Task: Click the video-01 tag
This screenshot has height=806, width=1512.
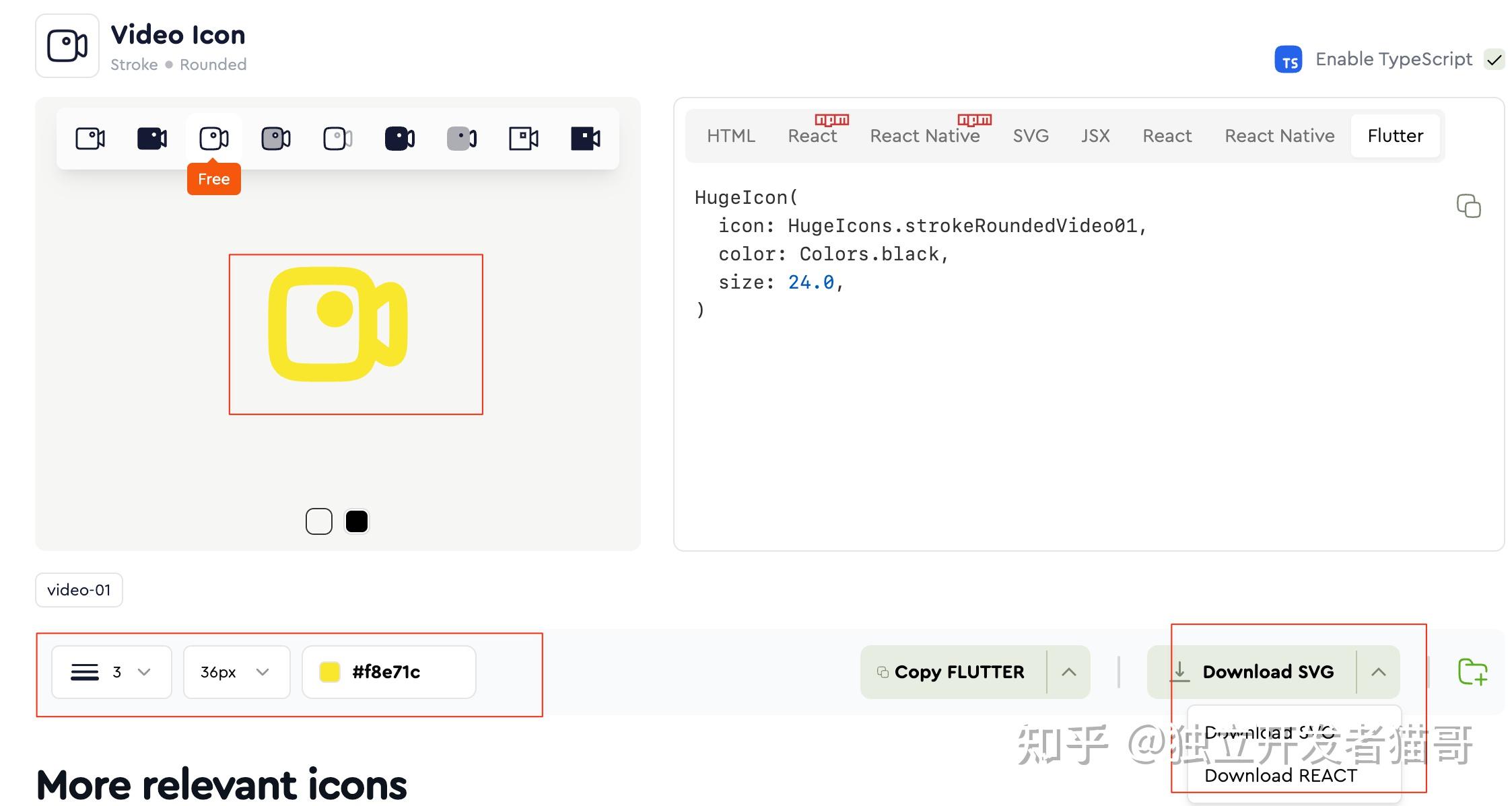Action: (79, 590)
